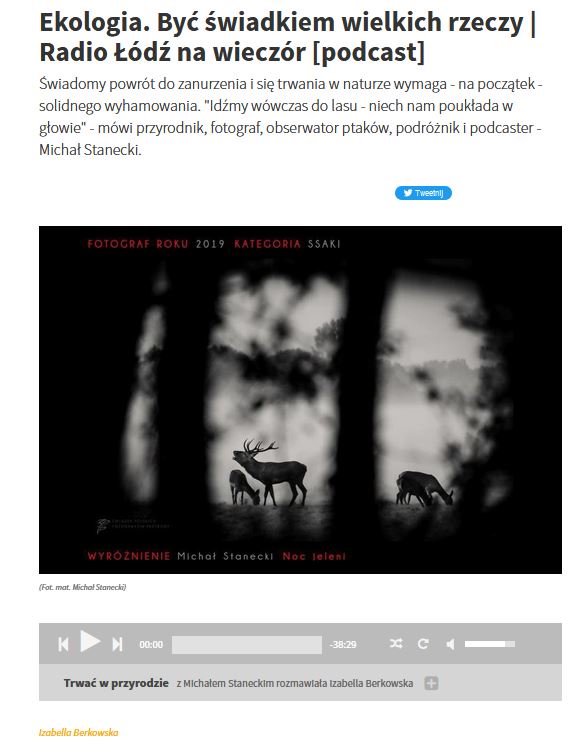Adjust the volume slider

489,644
